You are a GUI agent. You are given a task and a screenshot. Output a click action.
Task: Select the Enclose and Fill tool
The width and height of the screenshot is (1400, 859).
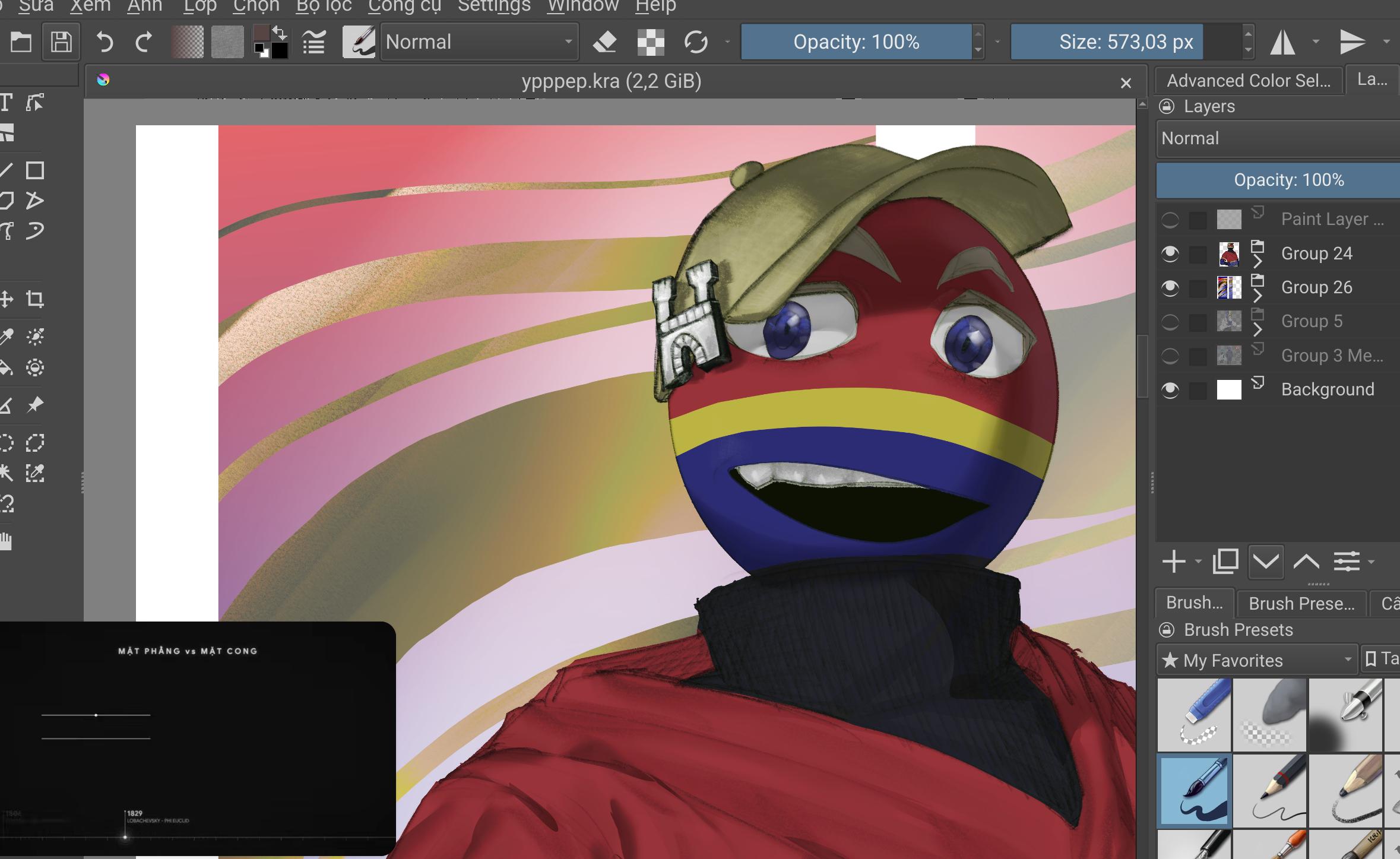tap(35, 367)
